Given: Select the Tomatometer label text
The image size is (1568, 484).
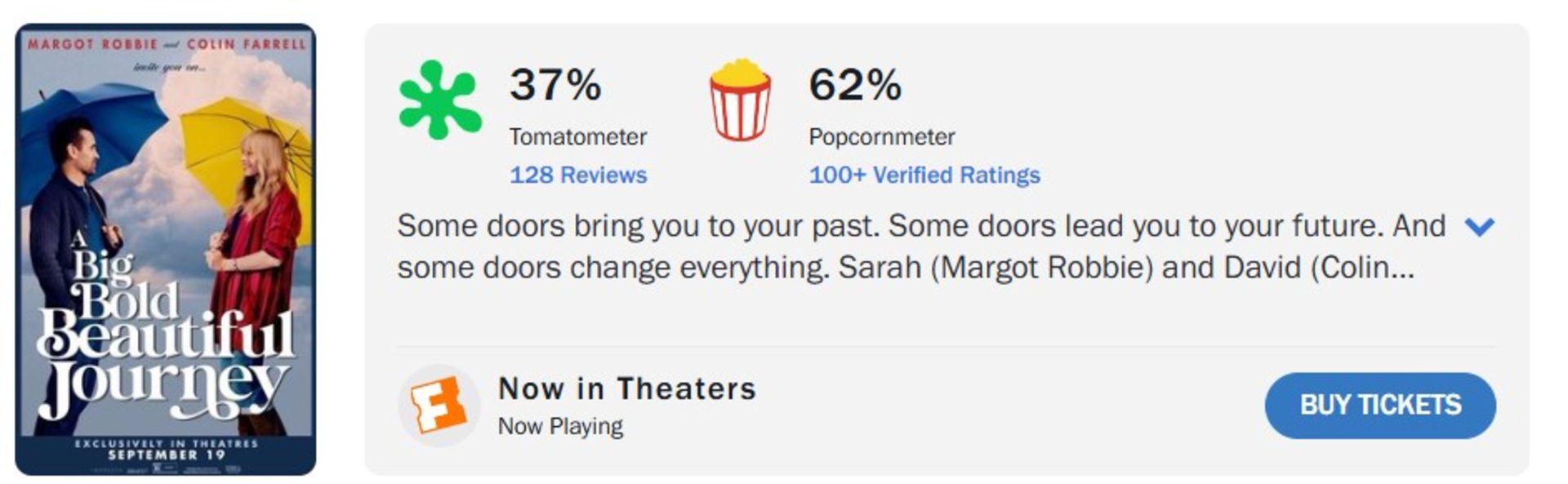Looking at the screenshot, I should click(578, 136).
